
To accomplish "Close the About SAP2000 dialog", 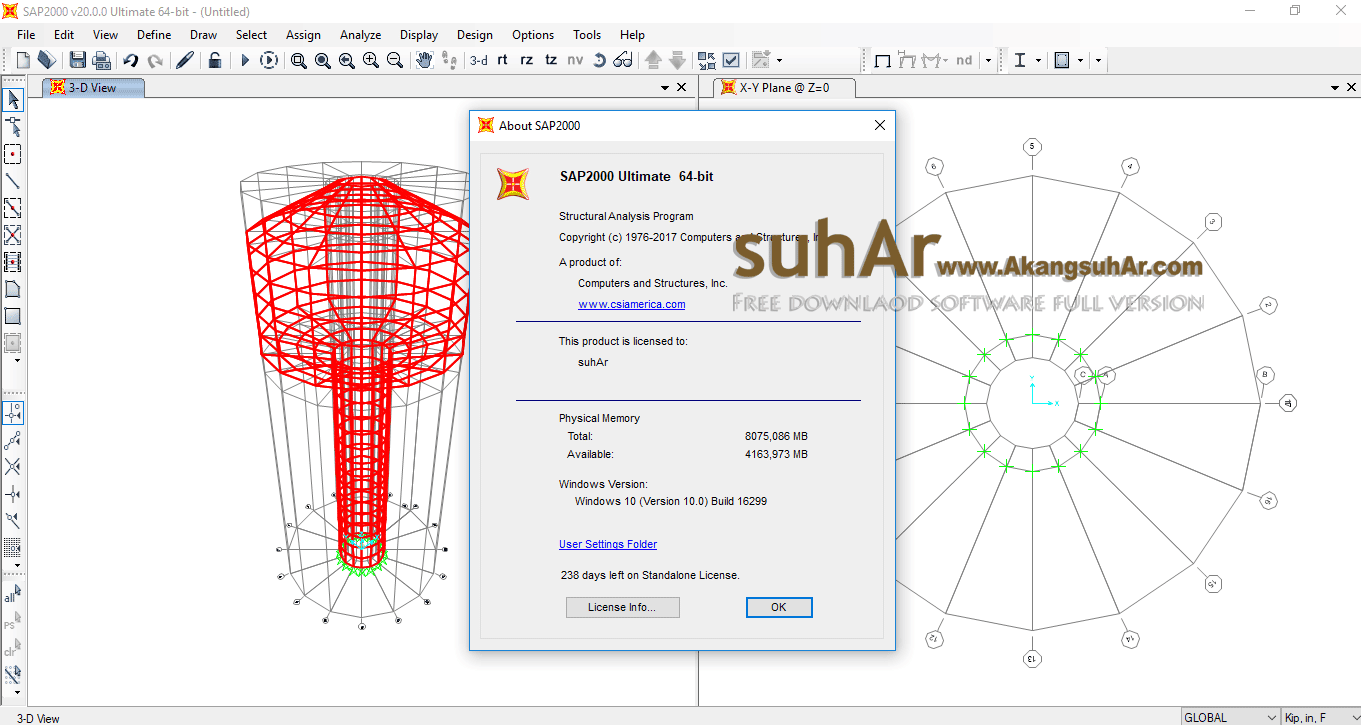I will [x=880, y=126].
